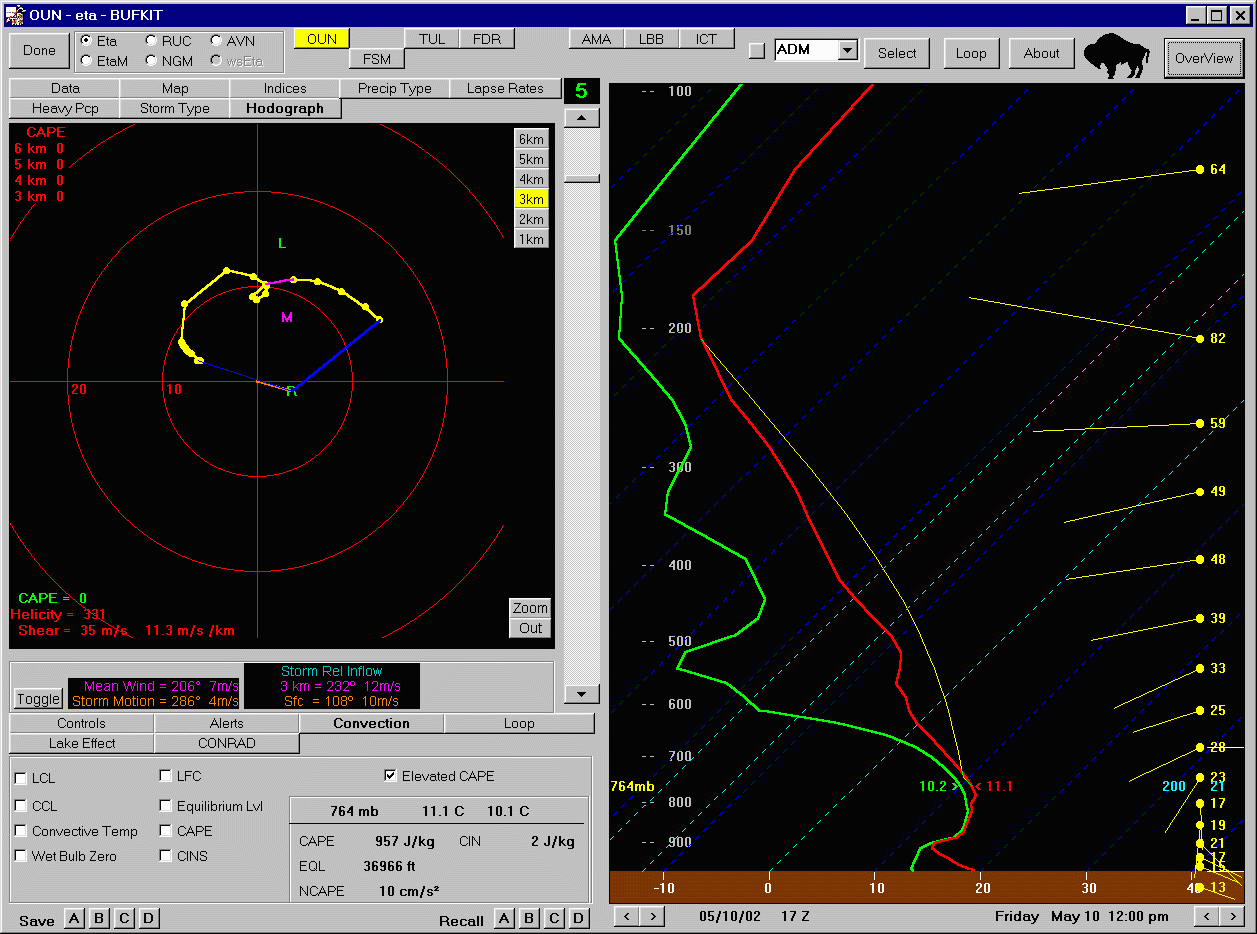Open the Loop tab in lower panel
Viewport: 1257px width, 934px height.
click(x=519, y=724)
